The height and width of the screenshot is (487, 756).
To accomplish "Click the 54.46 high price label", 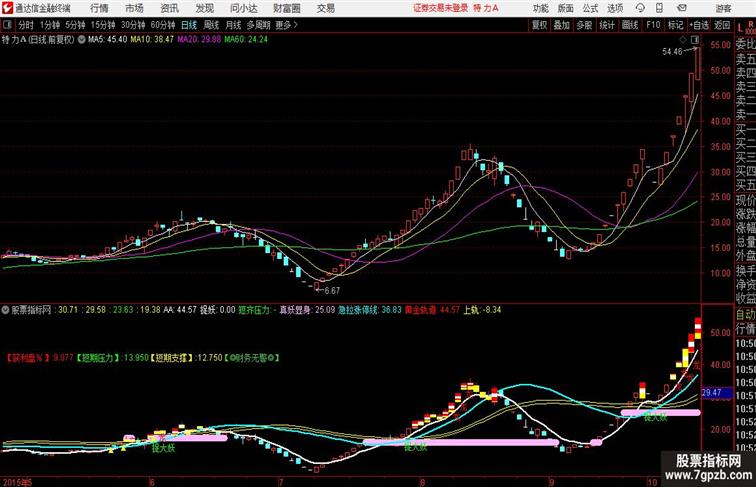I will click(x=672, y=52).
